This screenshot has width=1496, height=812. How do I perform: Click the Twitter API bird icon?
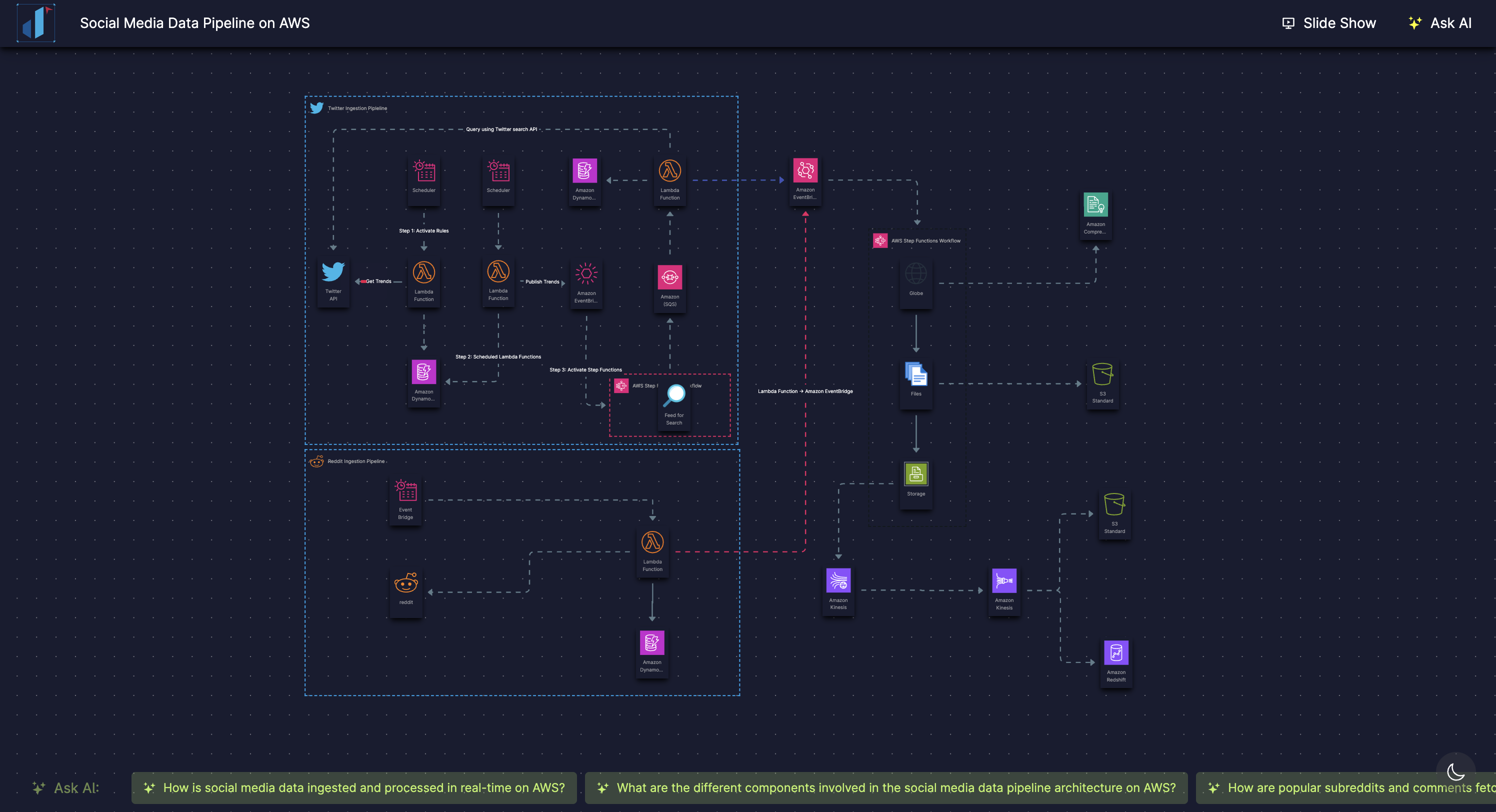pos(333,272)
